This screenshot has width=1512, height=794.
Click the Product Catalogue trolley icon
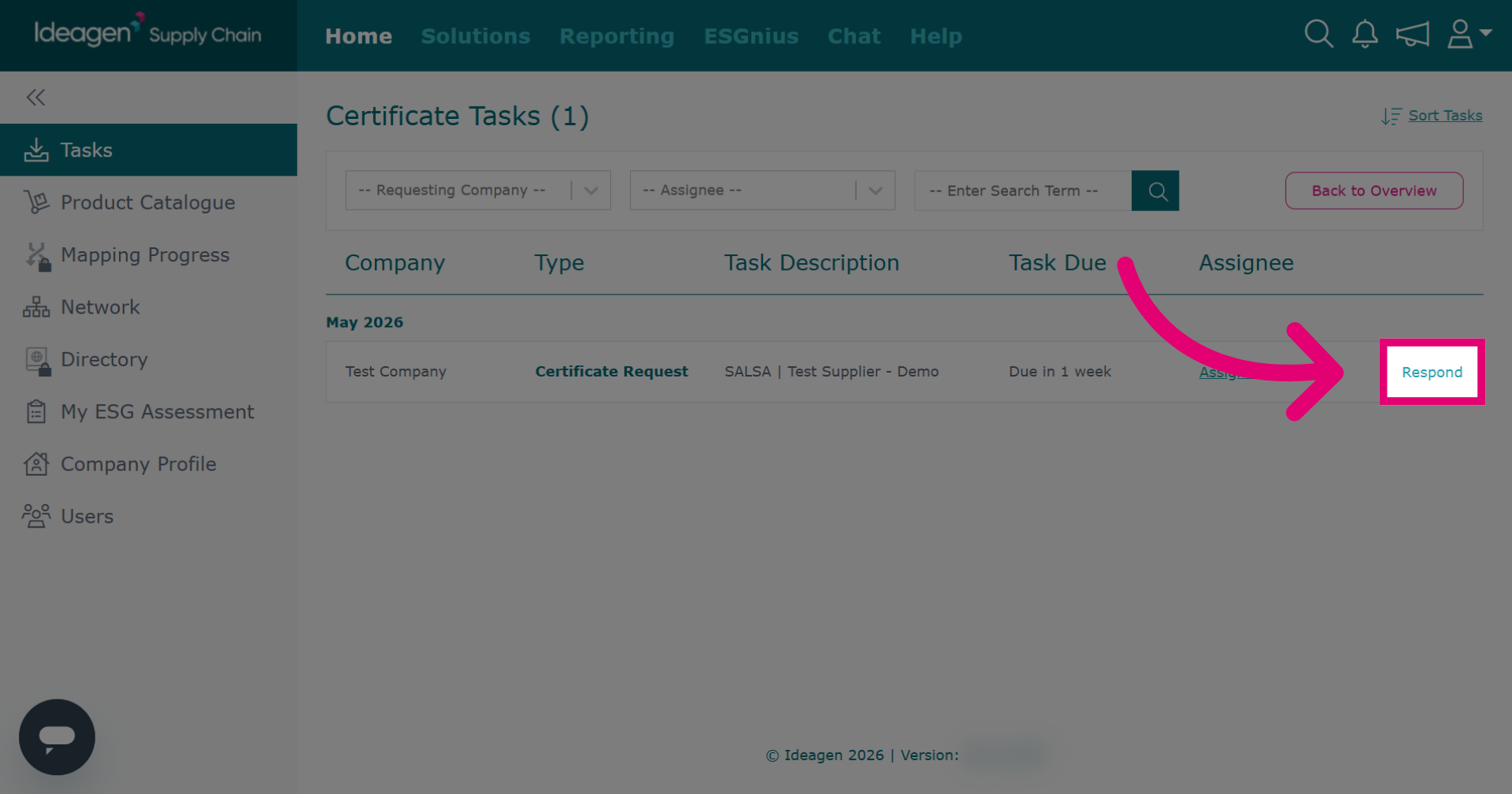(36, 202)
